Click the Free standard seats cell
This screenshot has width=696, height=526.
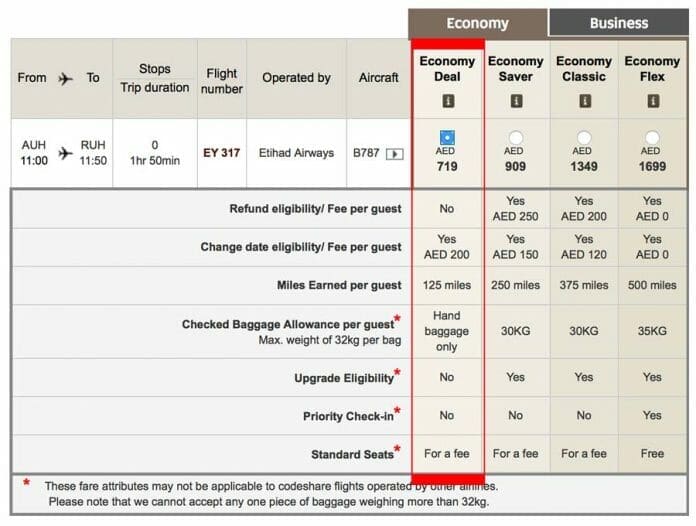click(x=652, y=454)
